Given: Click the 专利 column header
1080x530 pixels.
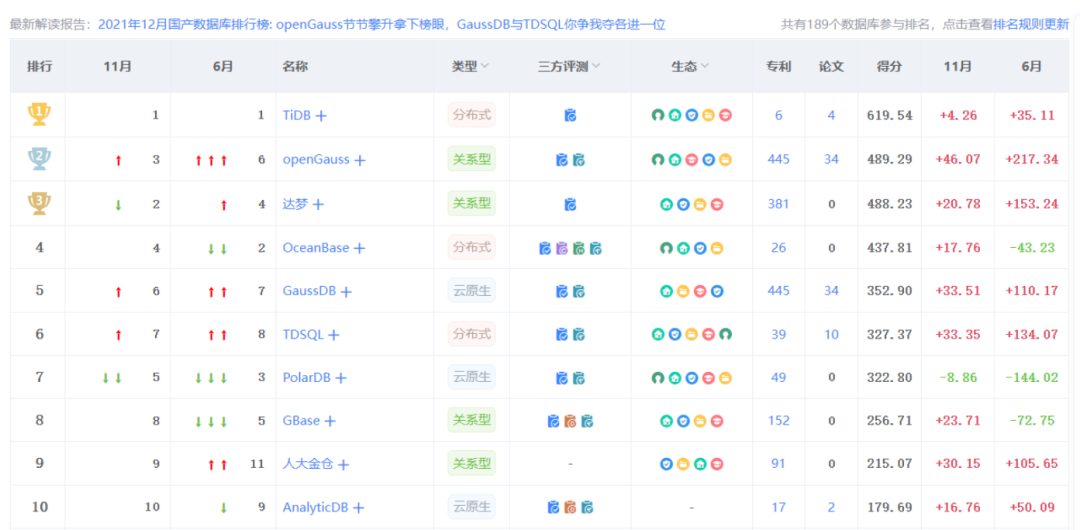Looking at the screenshot, I should click(x=778, y=67).
